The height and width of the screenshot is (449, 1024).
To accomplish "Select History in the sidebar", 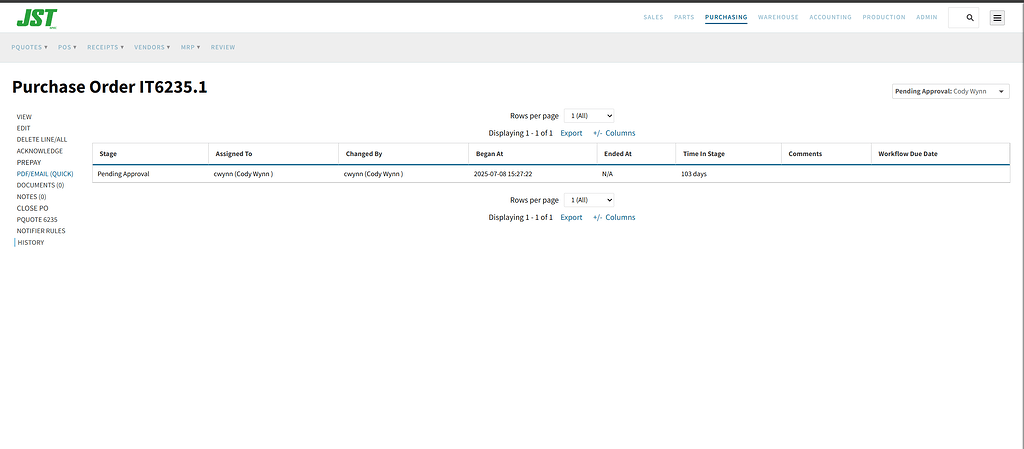I will [x=31, y=243].
